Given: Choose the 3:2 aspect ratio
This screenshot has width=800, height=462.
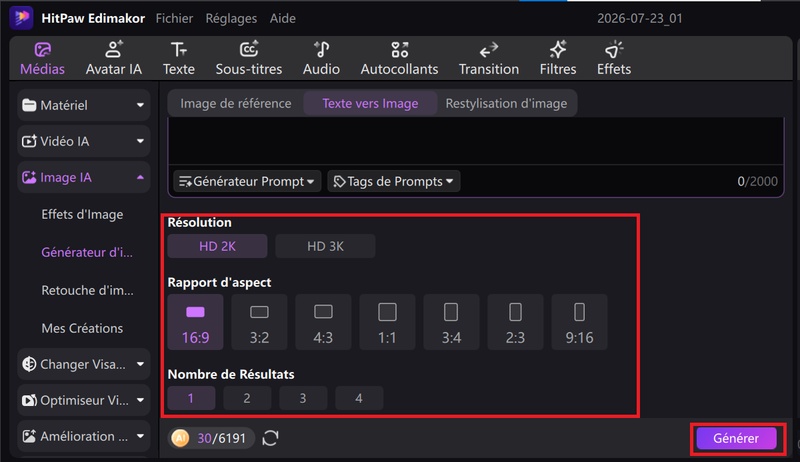Looking at the screenshot, I should pos(259,322).
